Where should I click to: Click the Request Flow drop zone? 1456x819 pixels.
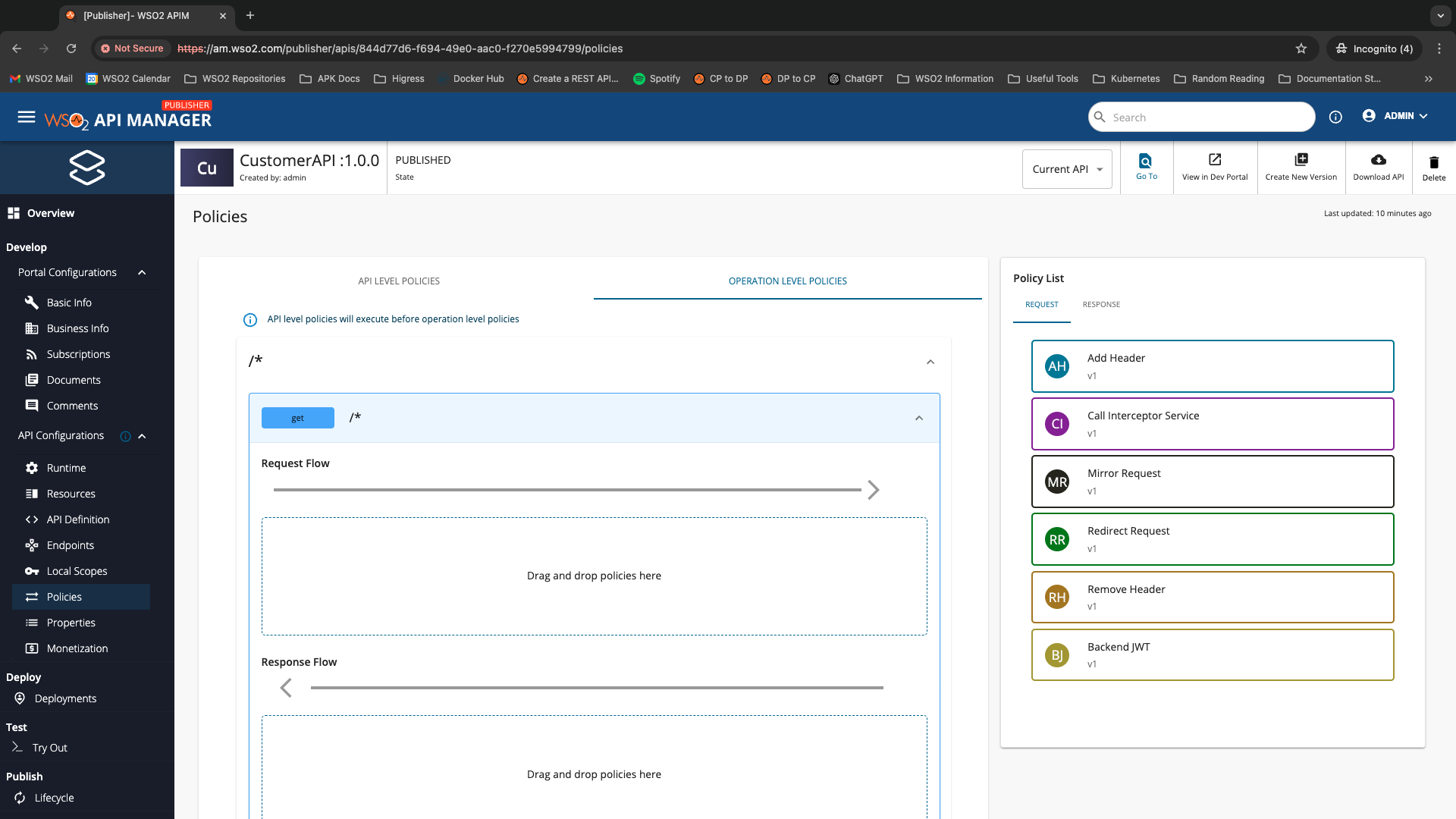pyautogui.click(x=594, y=576)
